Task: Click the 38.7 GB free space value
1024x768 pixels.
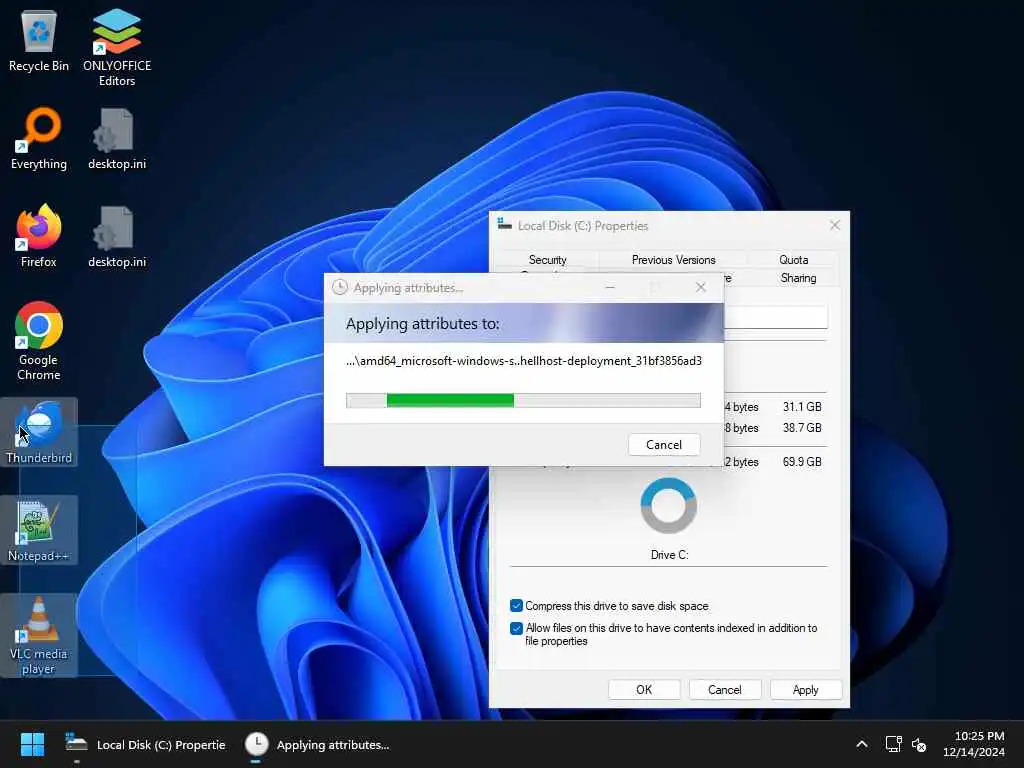Action: coord(802,428)
